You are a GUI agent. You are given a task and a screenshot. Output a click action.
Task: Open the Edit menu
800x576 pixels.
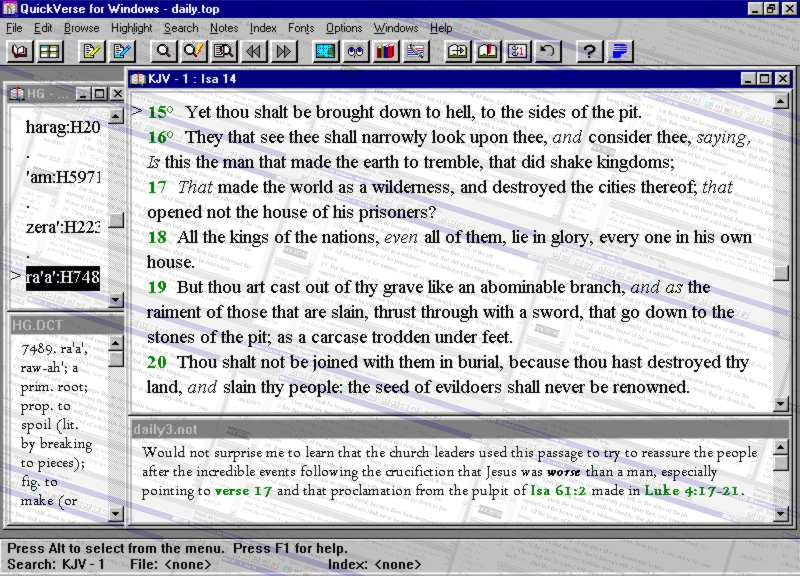[x=43, y=28]
